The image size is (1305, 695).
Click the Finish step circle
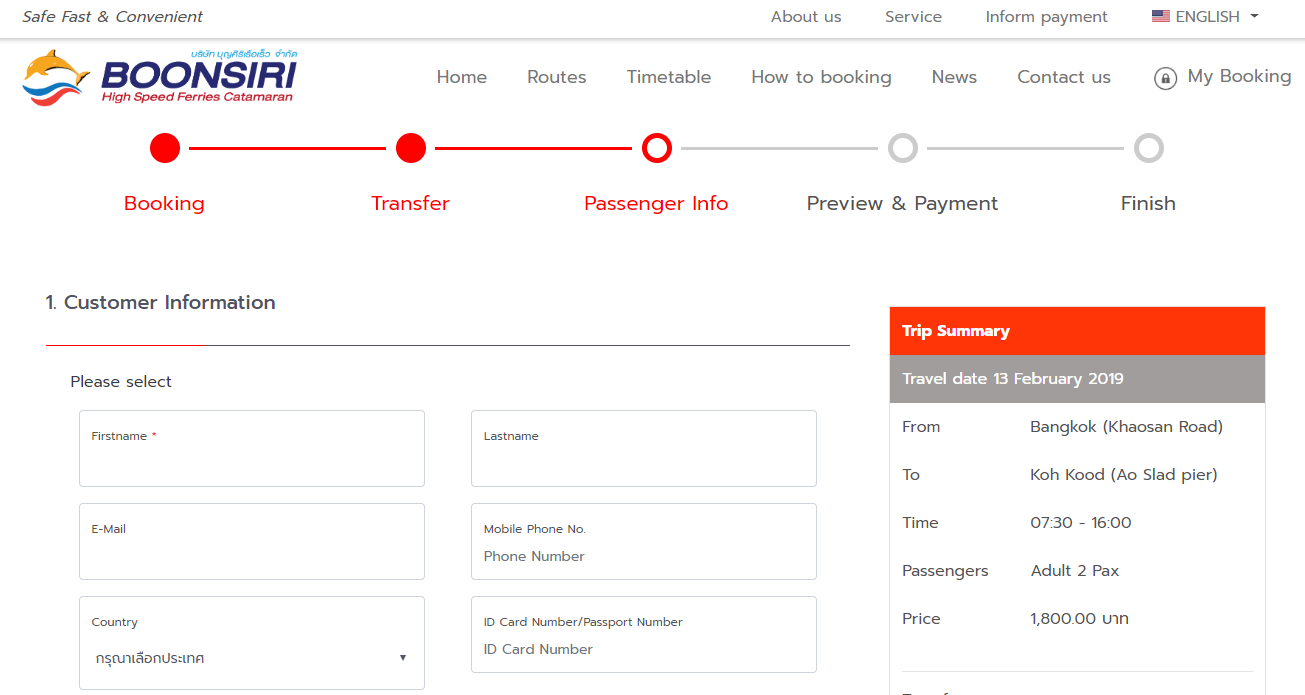click(1148, 148)
